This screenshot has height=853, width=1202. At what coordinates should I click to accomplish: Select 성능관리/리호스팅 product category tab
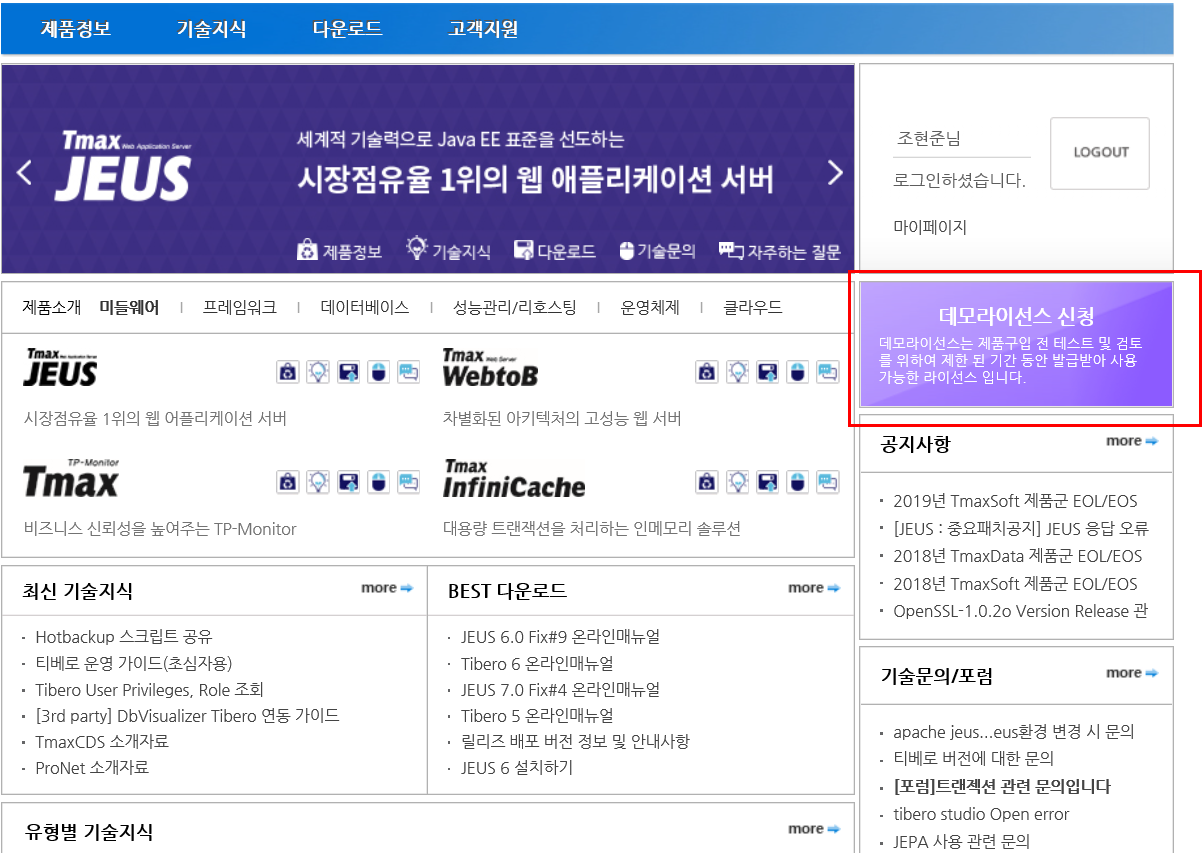(x=514, y=307)
